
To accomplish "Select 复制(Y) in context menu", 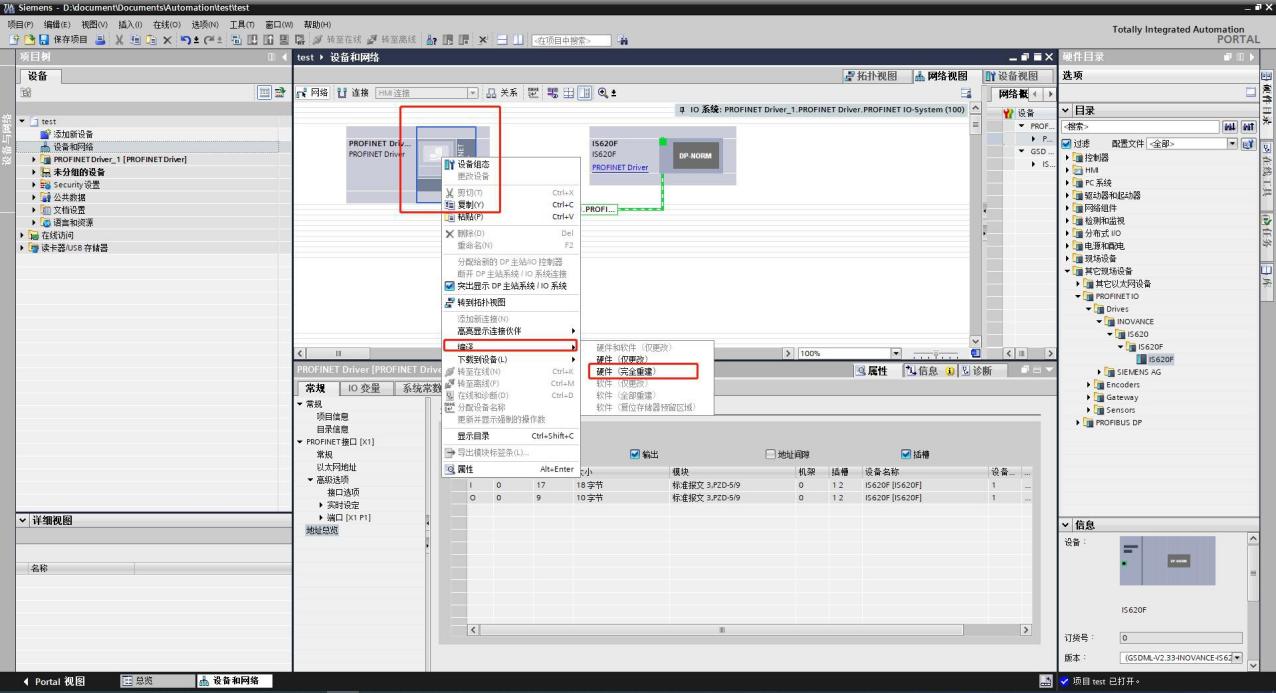I will pyautogui.click(x=470, y=204).
